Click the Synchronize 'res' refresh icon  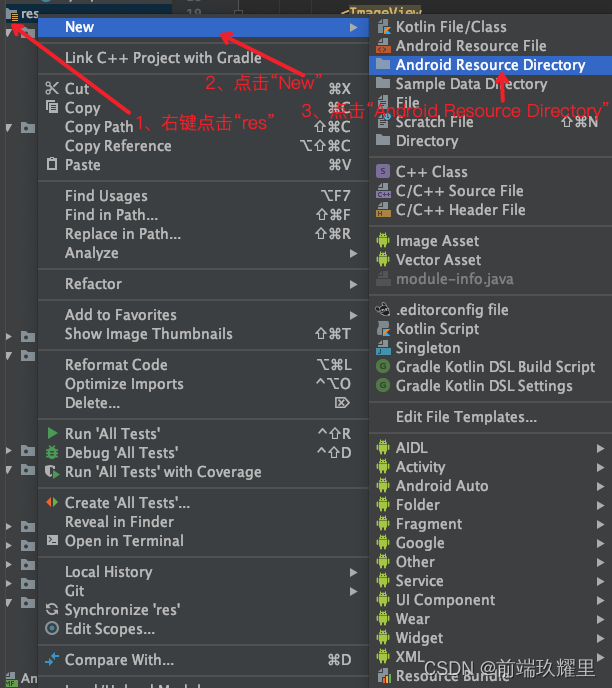point(53,610)
